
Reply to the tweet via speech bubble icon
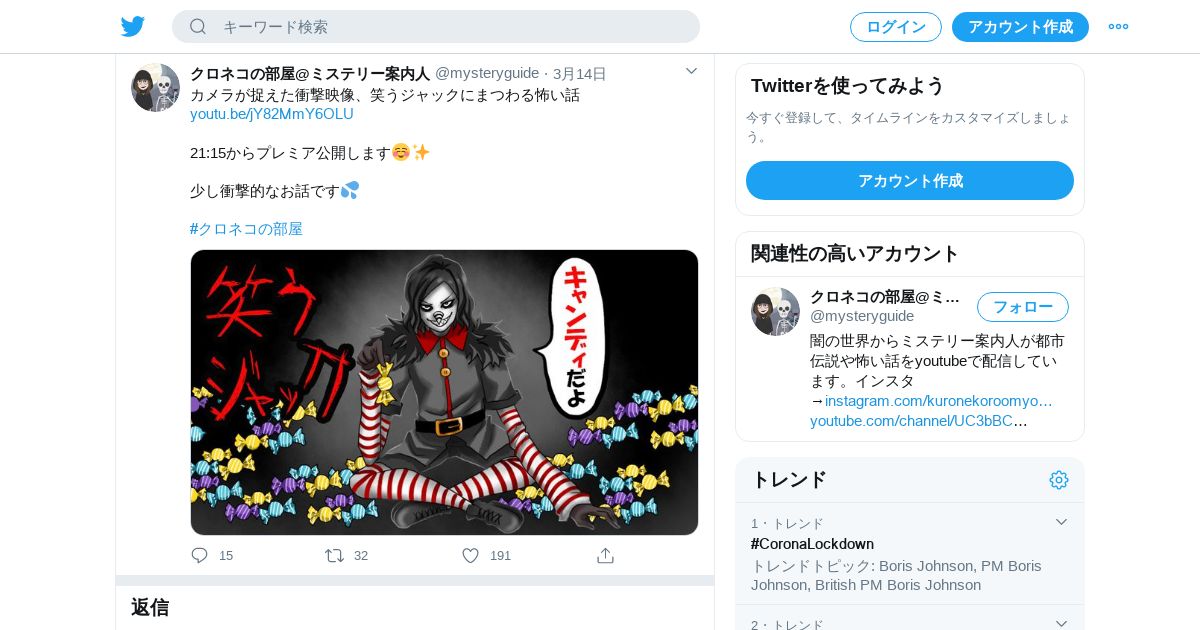tap(199, 555)
